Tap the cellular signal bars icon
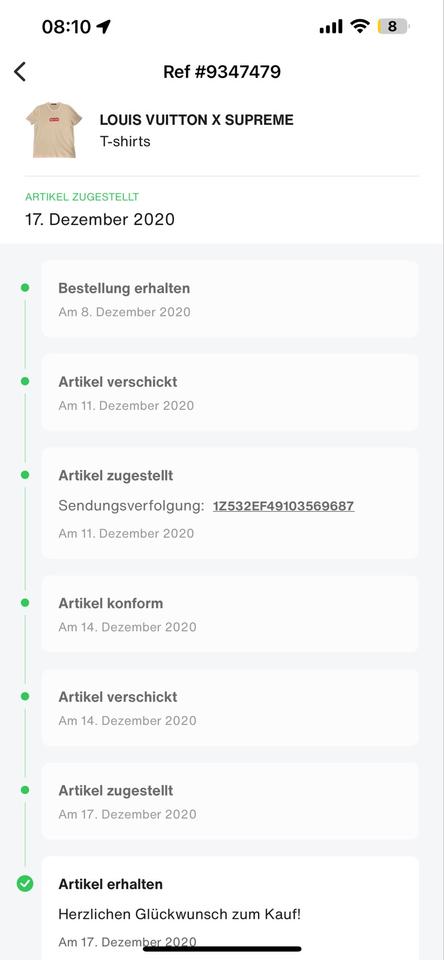The width and height of the screenshot is (444, 960). (331, 26)
